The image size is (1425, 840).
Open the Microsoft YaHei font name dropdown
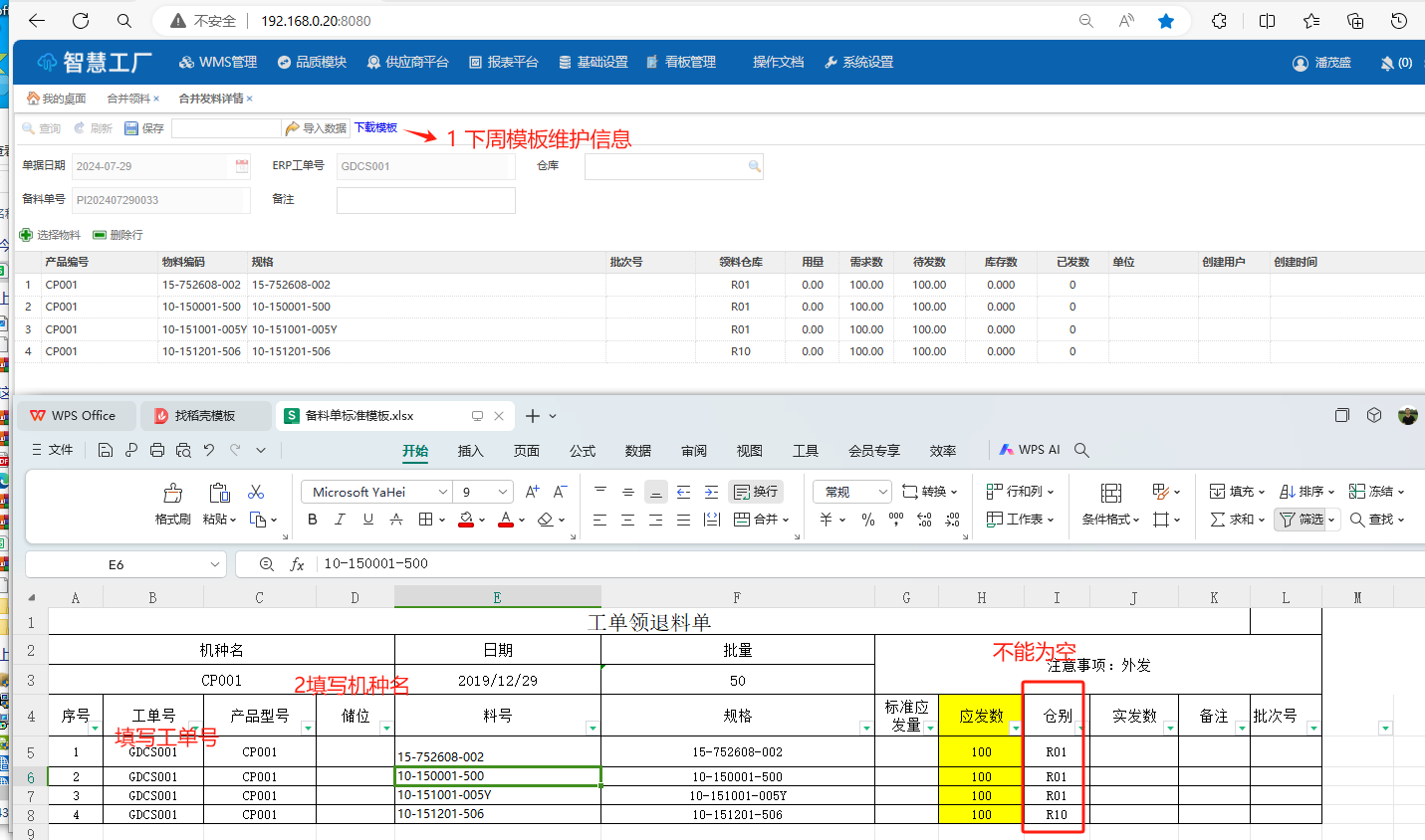[x=442, y=492]
